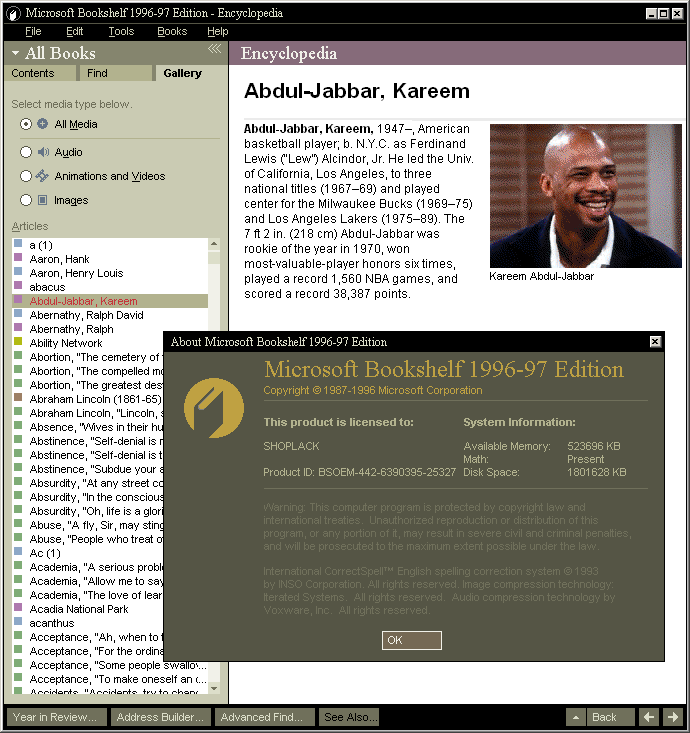Select the Audio radio button
Viewport: 690px width, 733px height.
point(26,152)
